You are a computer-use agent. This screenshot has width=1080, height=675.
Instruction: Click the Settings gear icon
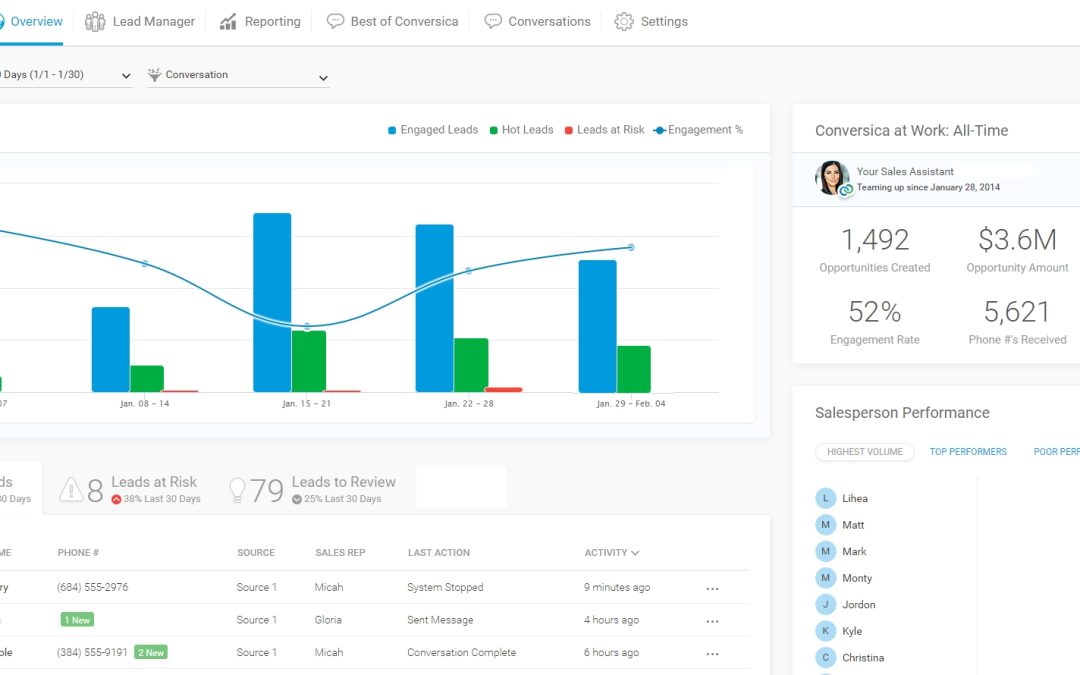623,21
